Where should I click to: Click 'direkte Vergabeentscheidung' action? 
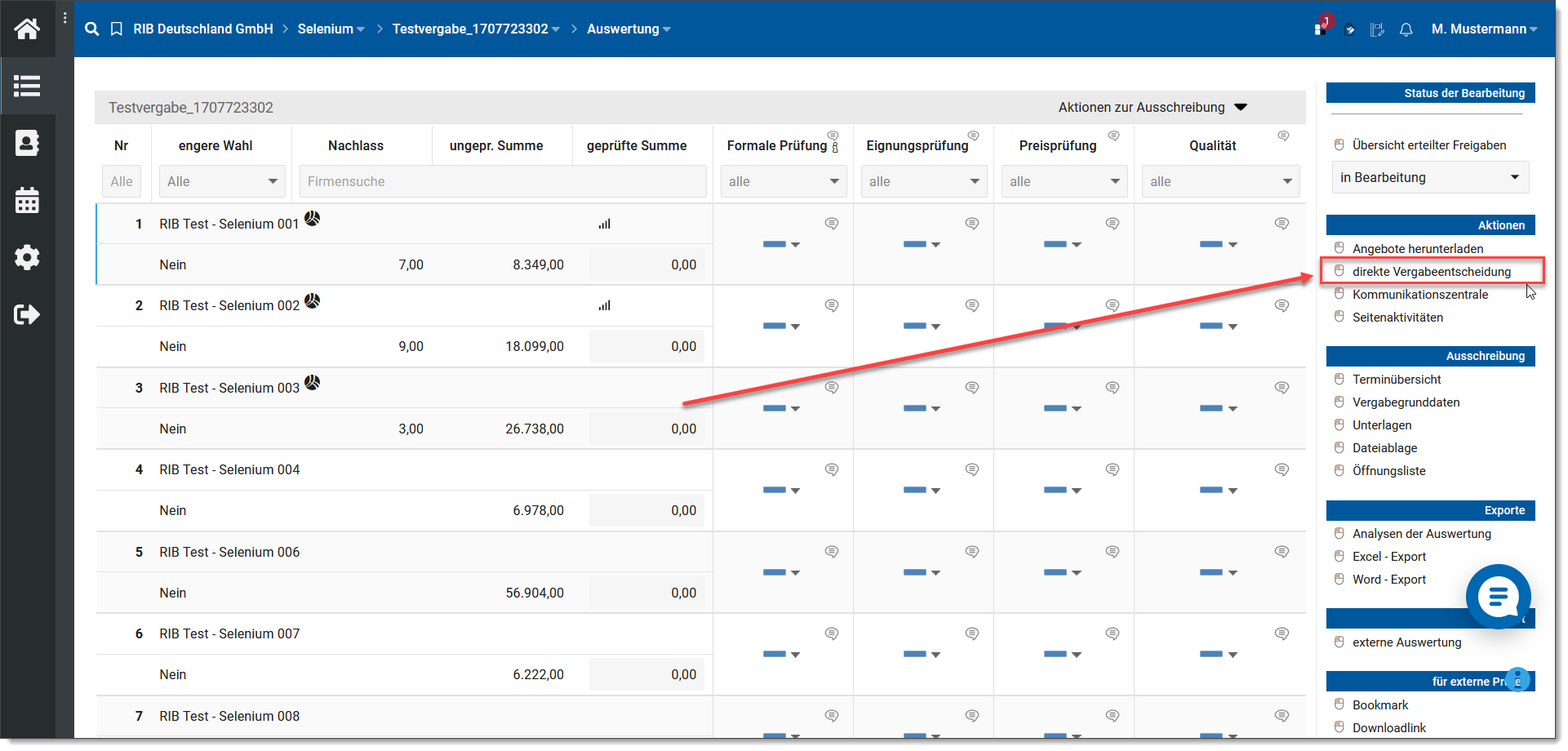[1431, 271]
